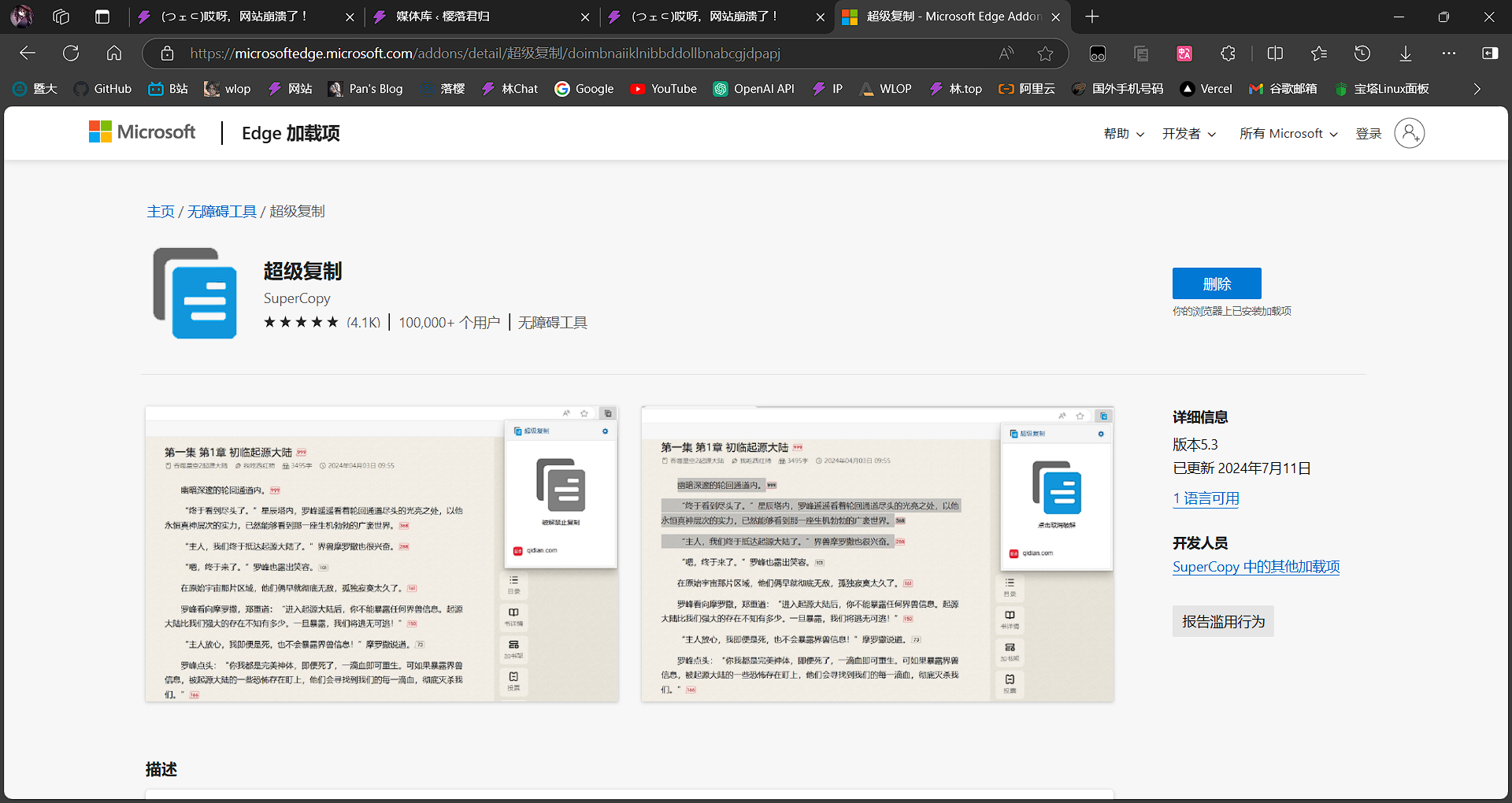Open the 阿里云 bookmark
Image resolution: width=1512 pixels, height=803 pixels.
tap(1027, 89)
